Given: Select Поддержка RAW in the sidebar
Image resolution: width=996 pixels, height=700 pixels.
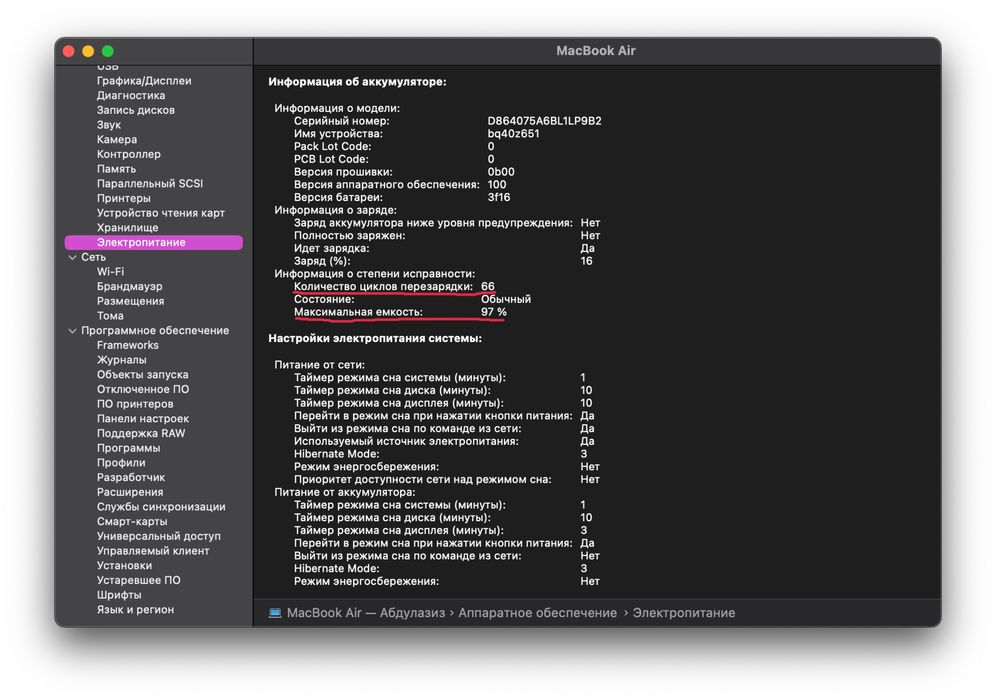Looking at the screenshot, I should coord(141,433).
